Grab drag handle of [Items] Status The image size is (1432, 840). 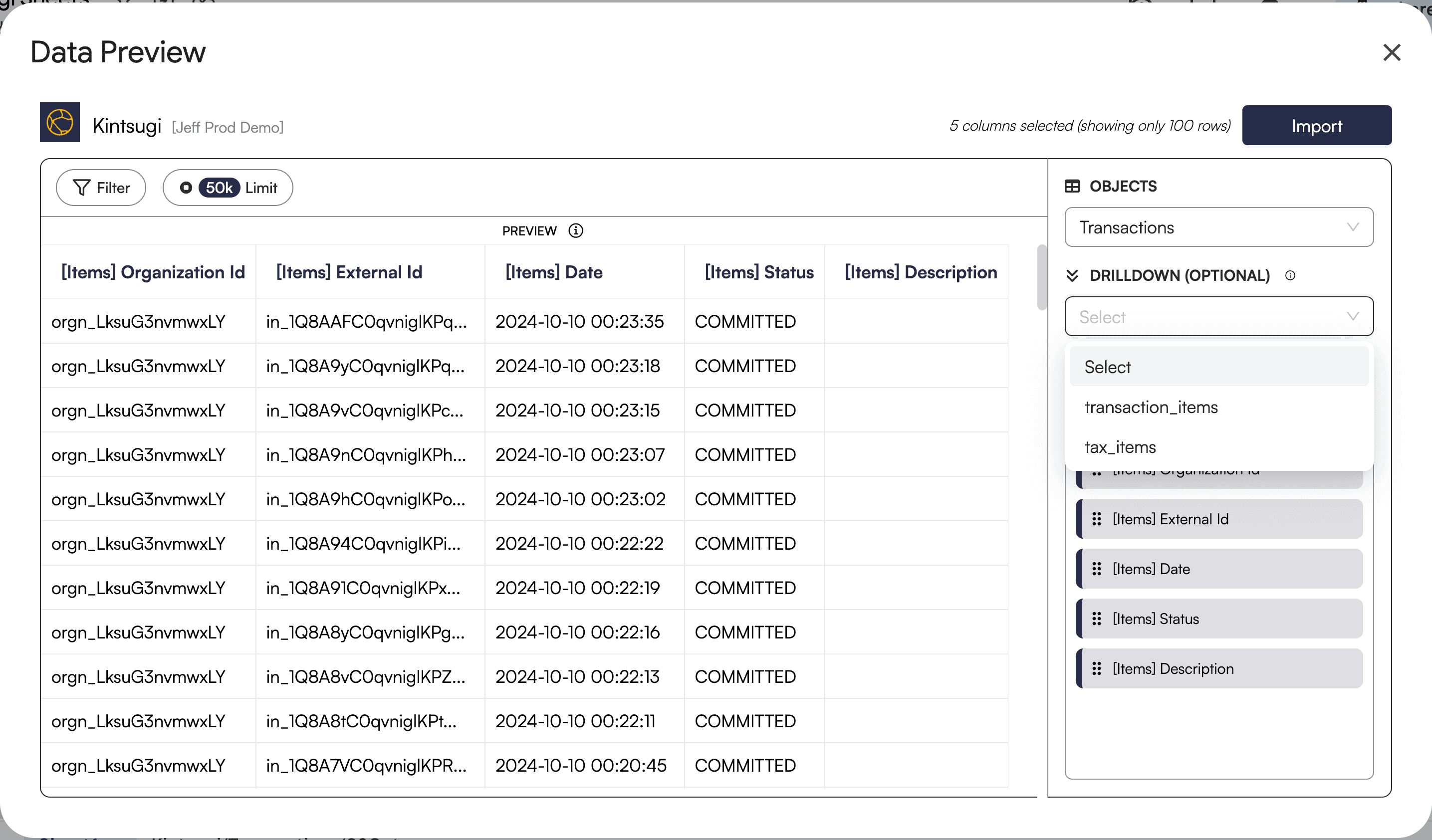pos(1096,619)
